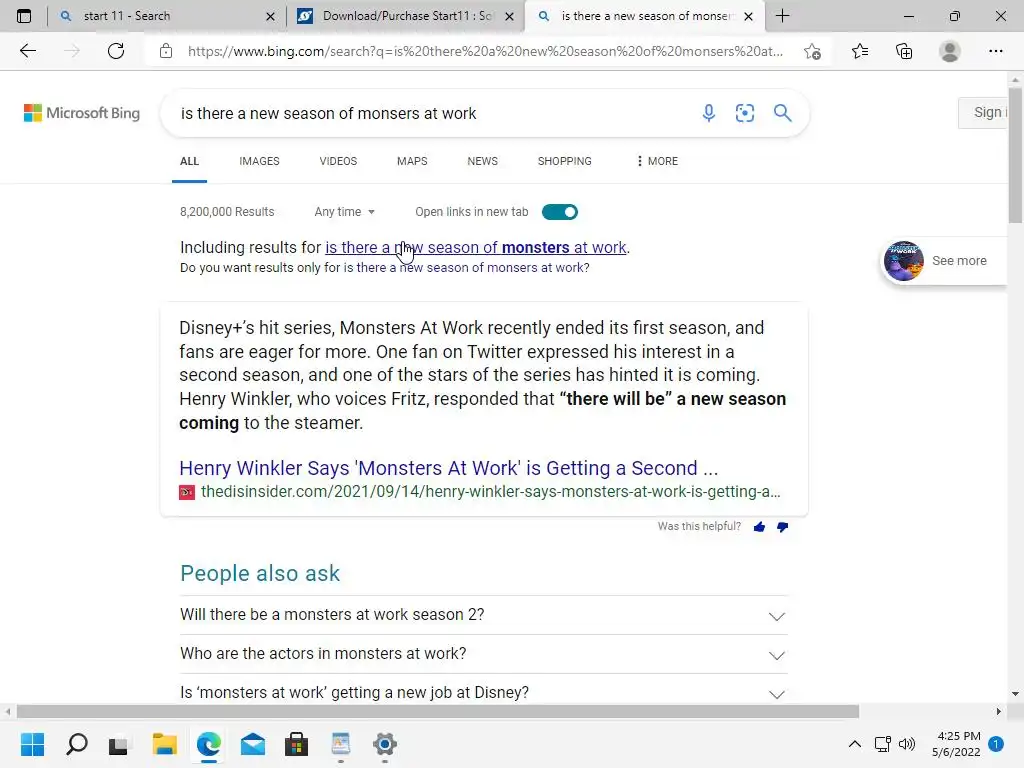Viewport: 1024px width, 768px height.
Task: Click Monsters at Work thumbnail image
Action: tap(904, 261)
